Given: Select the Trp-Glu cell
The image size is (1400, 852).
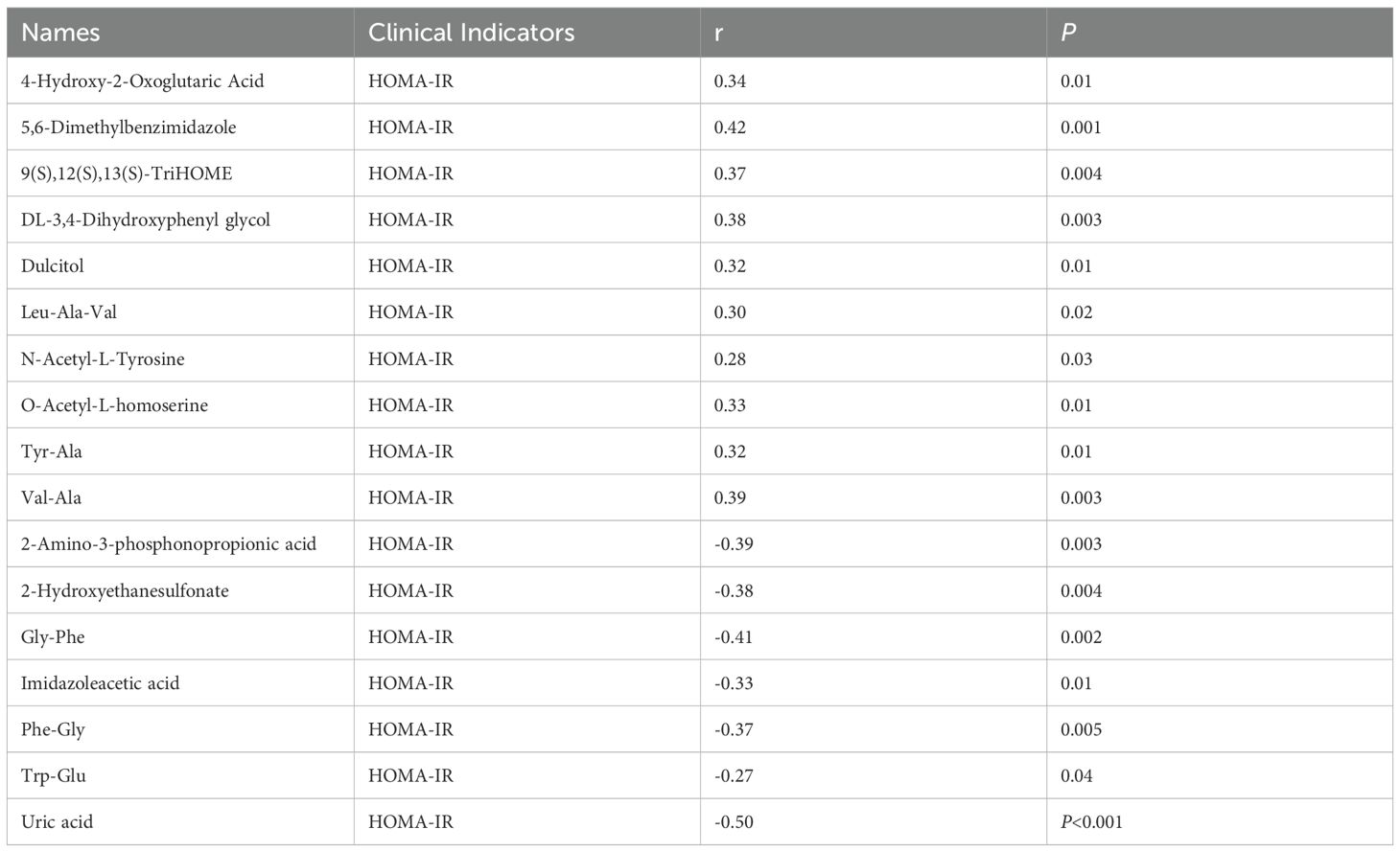Looking at the screenshot, I should click(x=54, y=776).
